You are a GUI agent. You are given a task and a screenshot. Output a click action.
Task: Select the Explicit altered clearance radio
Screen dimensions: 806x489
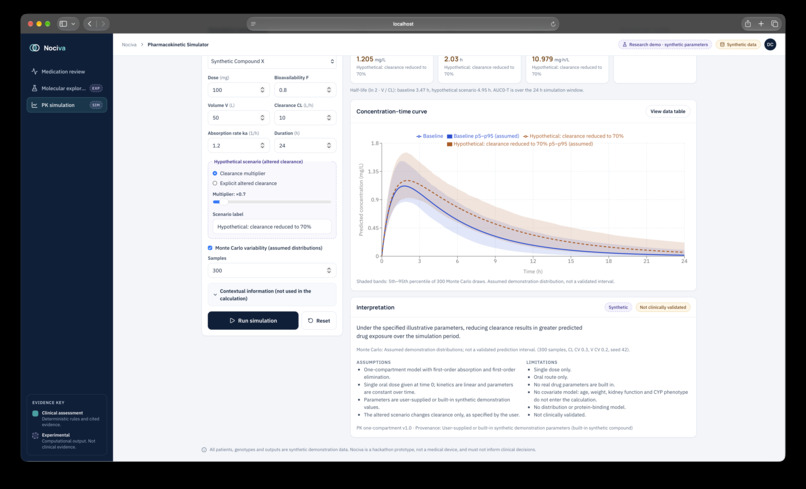pyautogui.click(x=215, y=183)
